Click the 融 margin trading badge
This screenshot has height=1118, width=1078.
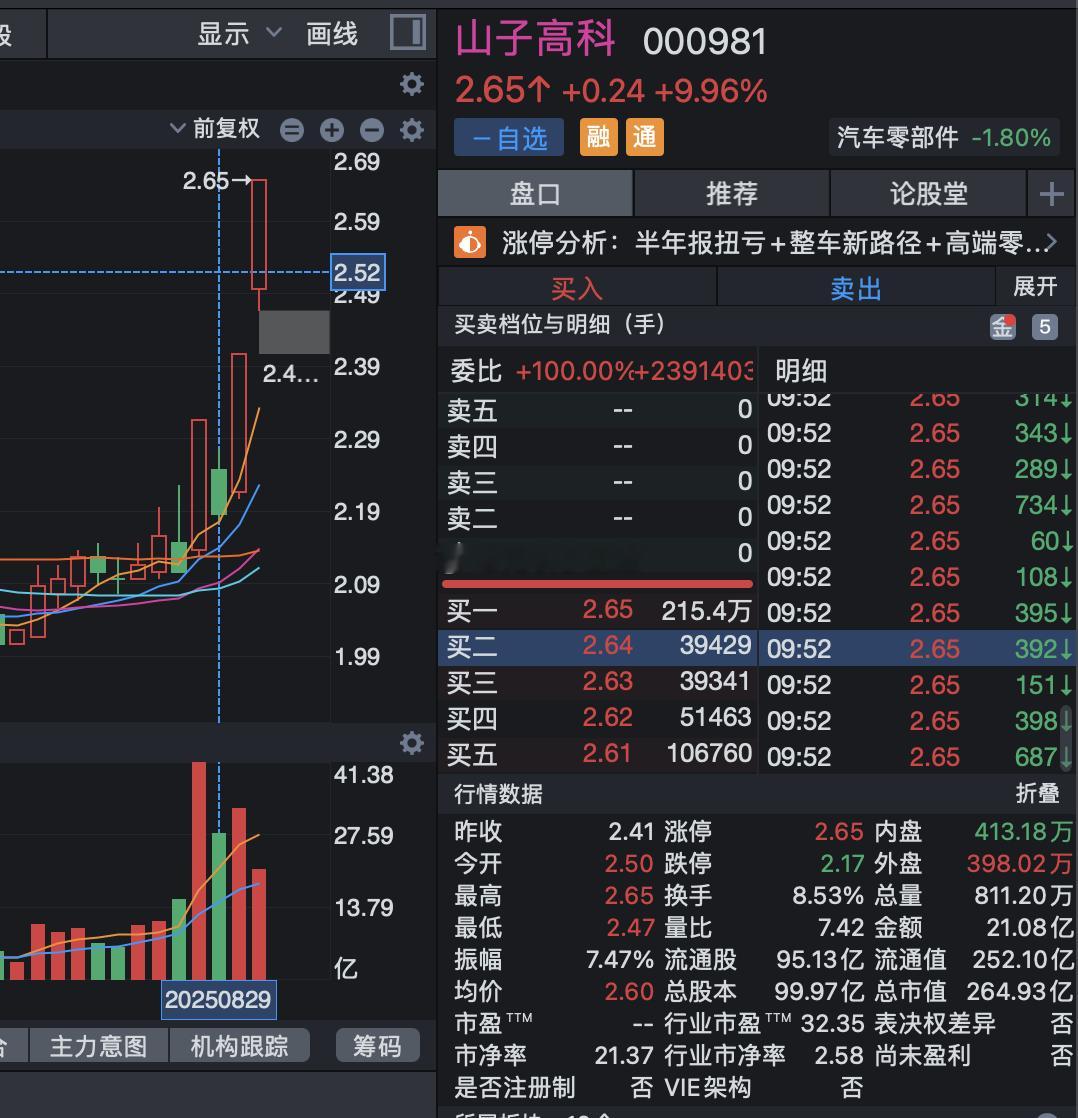coord(598,137)
